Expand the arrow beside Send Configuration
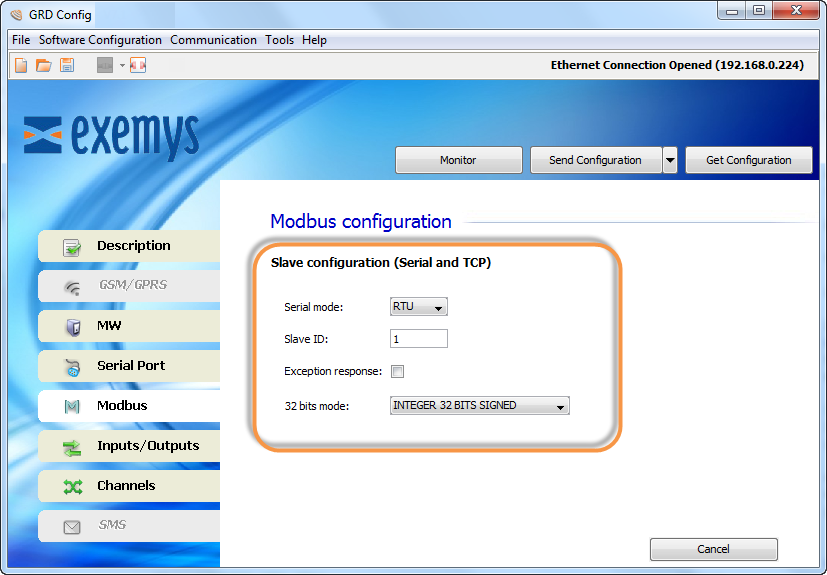The image size is (827, 575). (670, 160)
